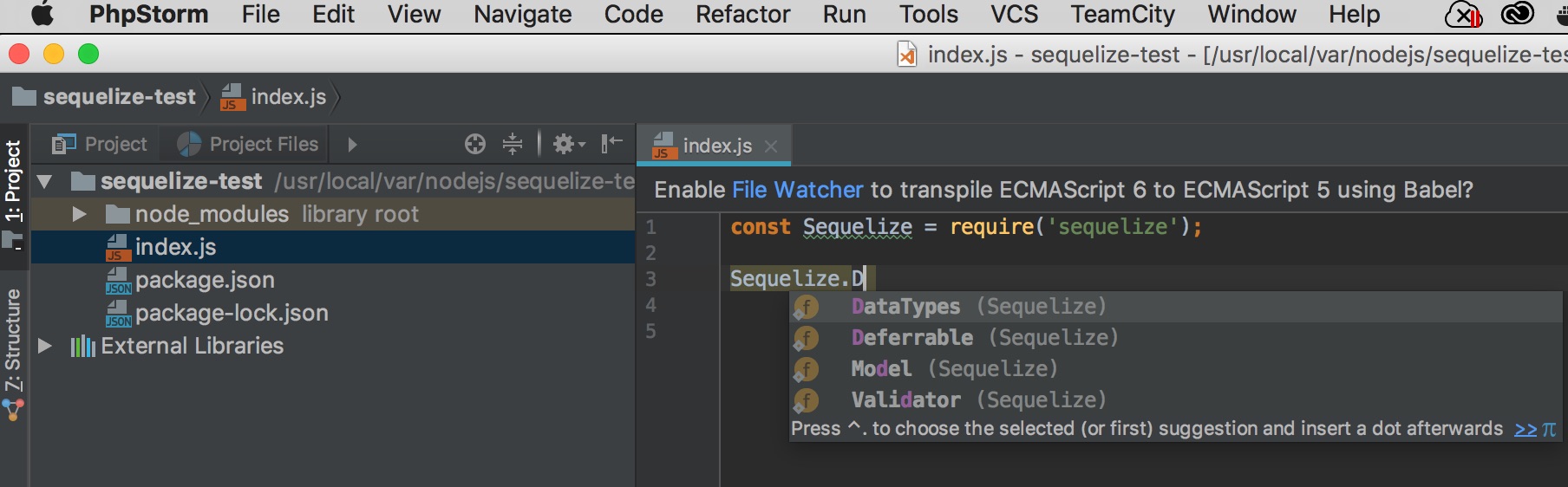Hide the project tool window

click(612, 144)
